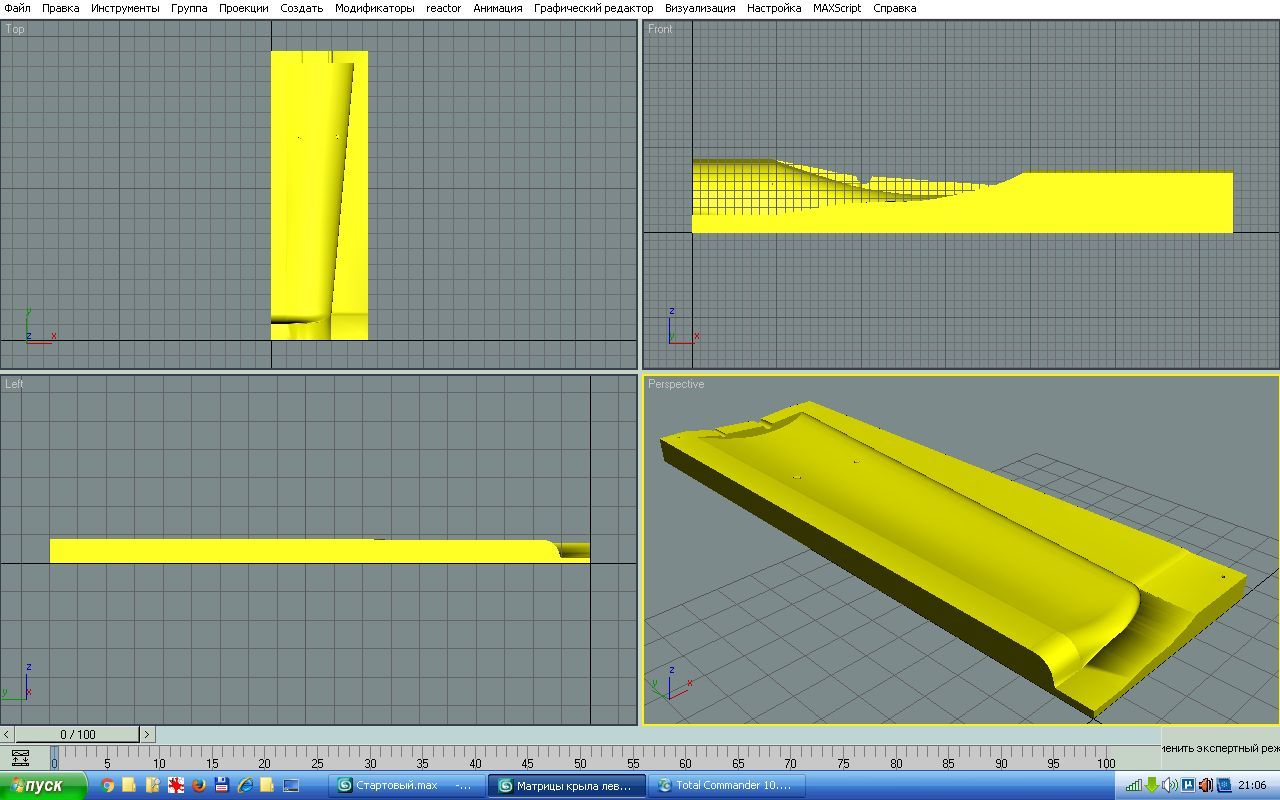
Task: Open the Графический редактор menu
Action: coord(593,8)
